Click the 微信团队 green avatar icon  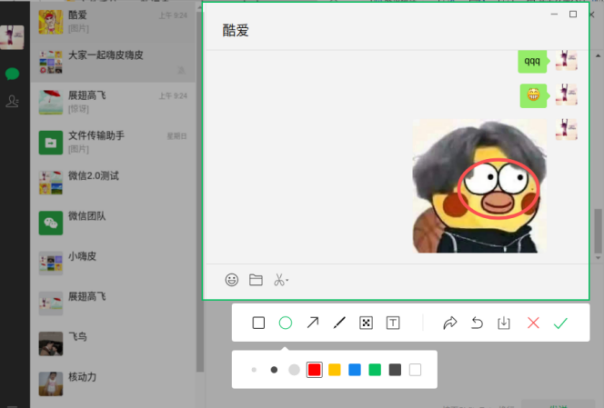coord(50,223)
